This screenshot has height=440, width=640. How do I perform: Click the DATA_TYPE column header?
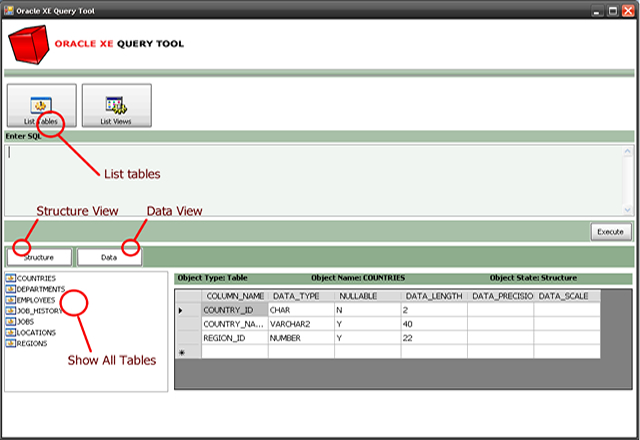(301, 296)
